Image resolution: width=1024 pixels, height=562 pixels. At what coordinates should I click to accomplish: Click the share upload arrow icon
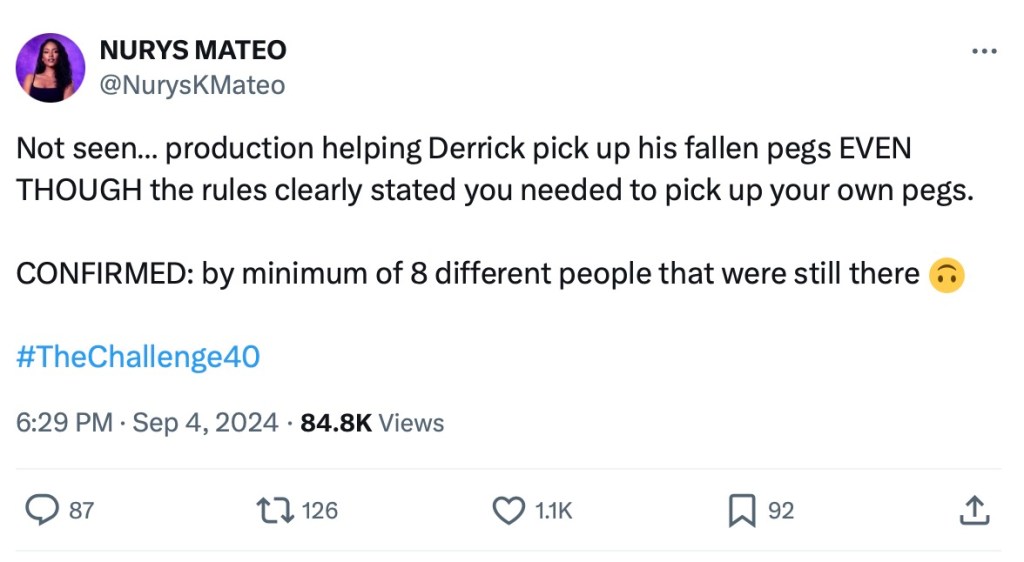click(973, 511)
